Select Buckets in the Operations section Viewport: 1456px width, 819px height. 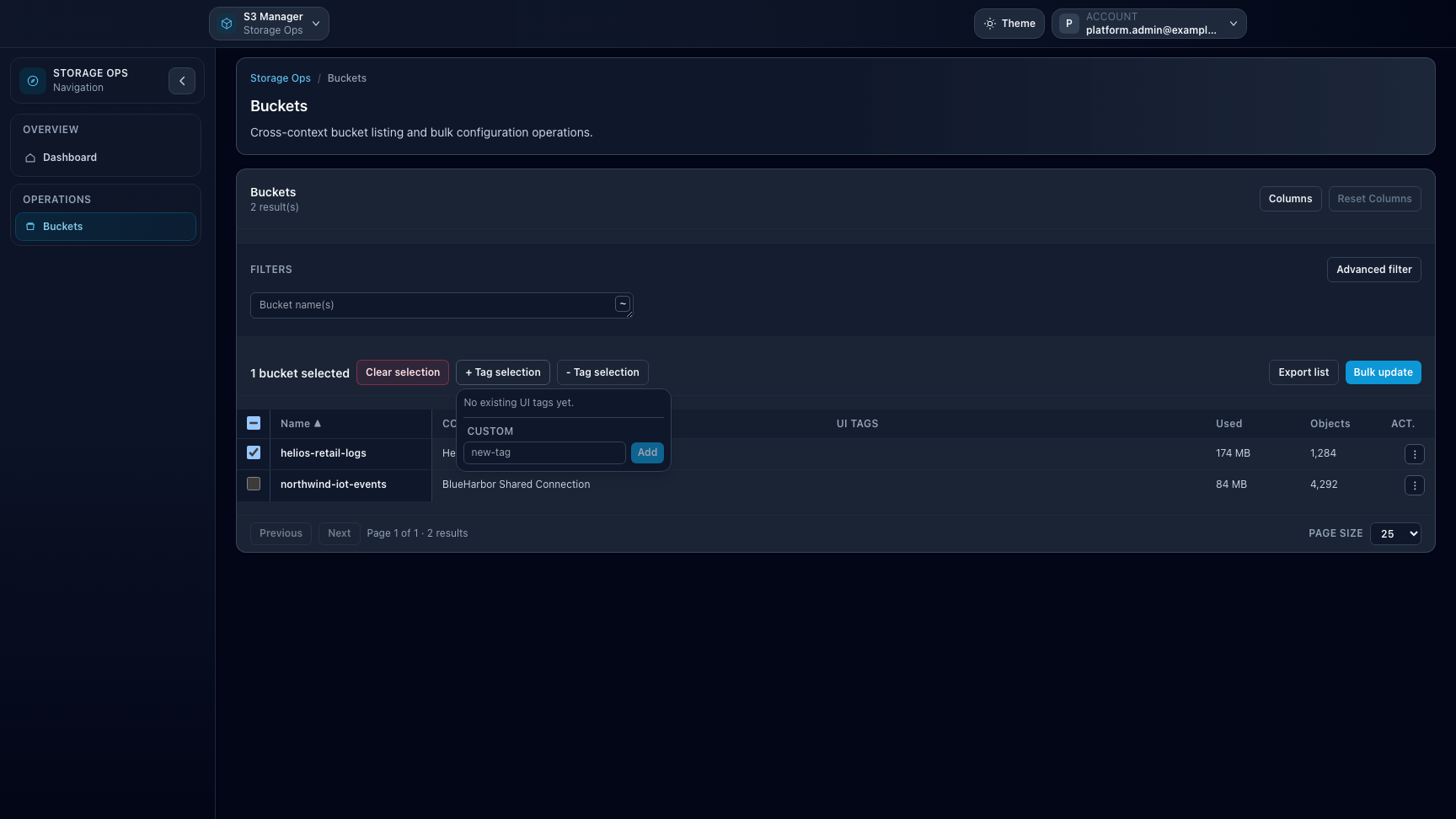click(62, 226)
